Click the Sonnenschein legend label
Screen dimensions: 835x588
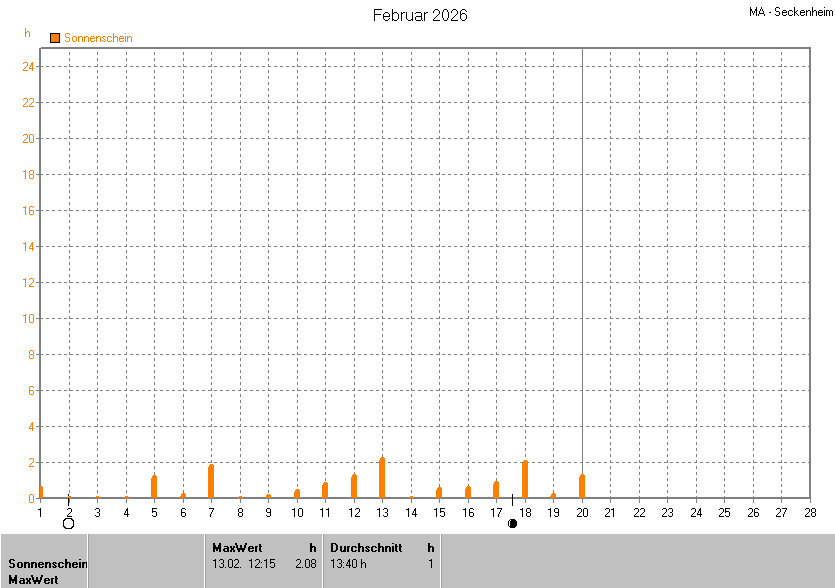[x=98, y=38]
